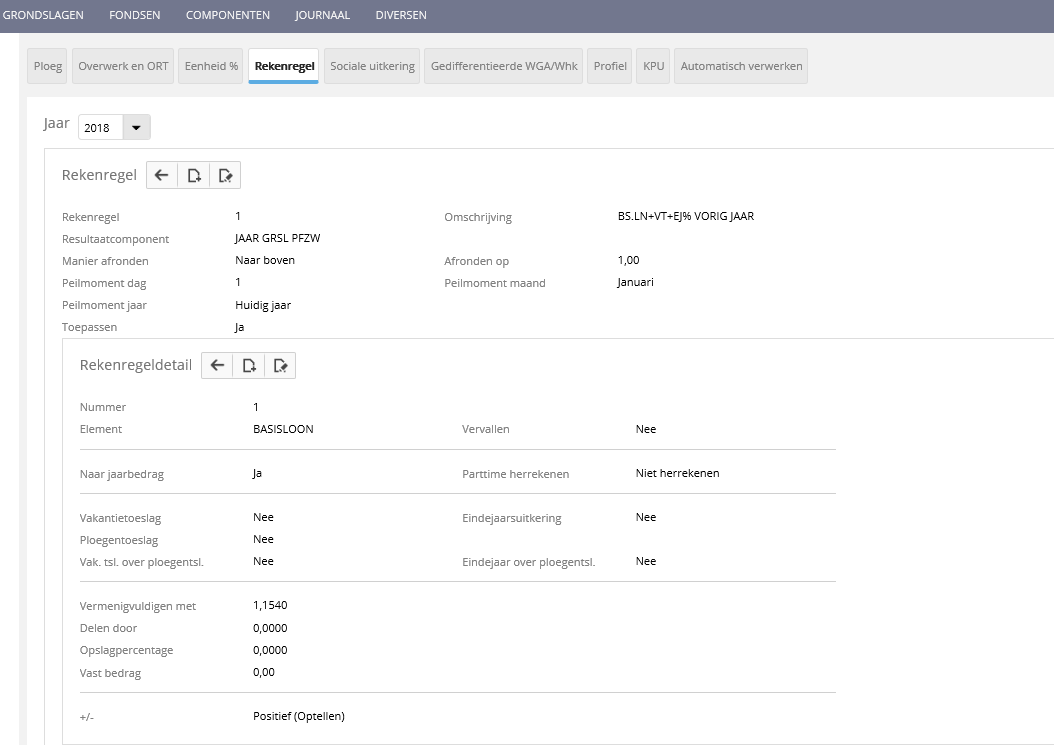Go back using the Rekenregeldetail arrow icon

[217, 366]
